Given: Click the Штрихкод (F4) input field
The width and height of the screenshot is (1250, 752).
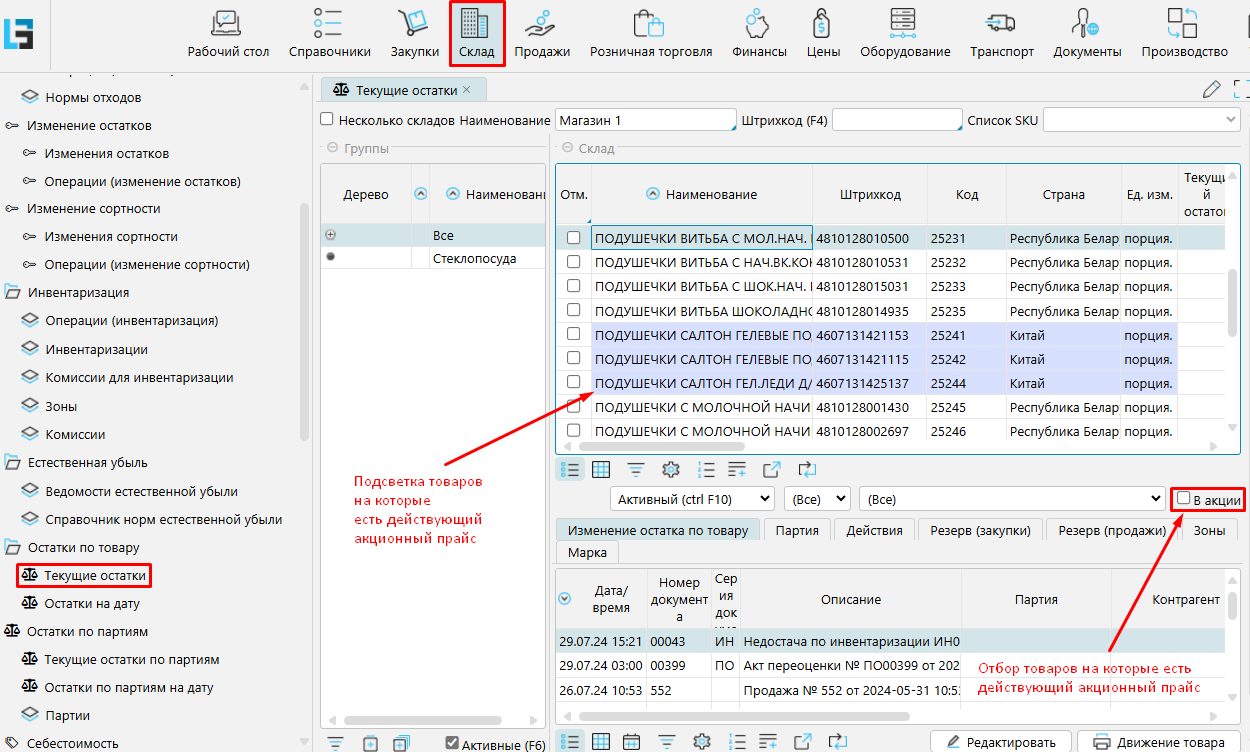Looking at the screenshot, I should (896, 120).
